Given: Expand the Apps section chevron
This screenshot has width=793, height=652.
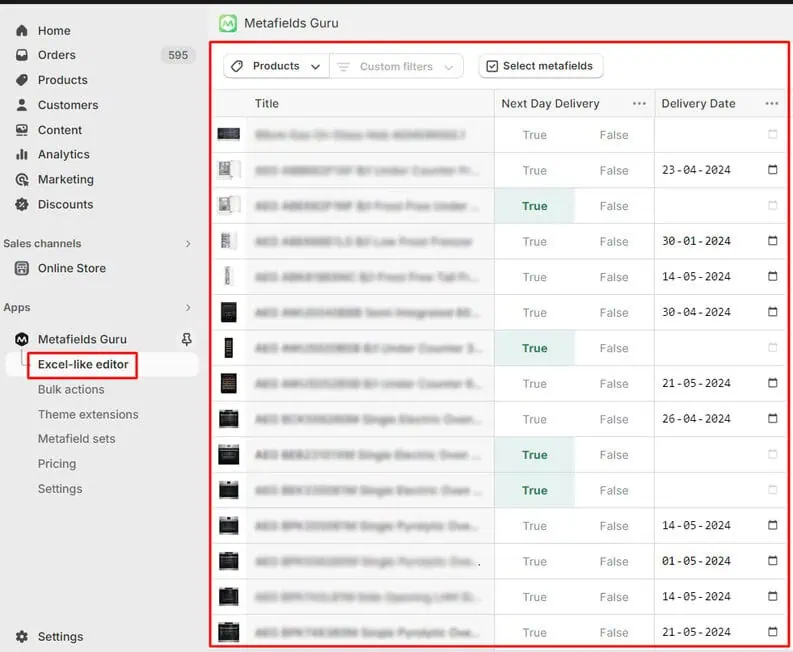Looking at the screenshot, I should pos(188,308).
